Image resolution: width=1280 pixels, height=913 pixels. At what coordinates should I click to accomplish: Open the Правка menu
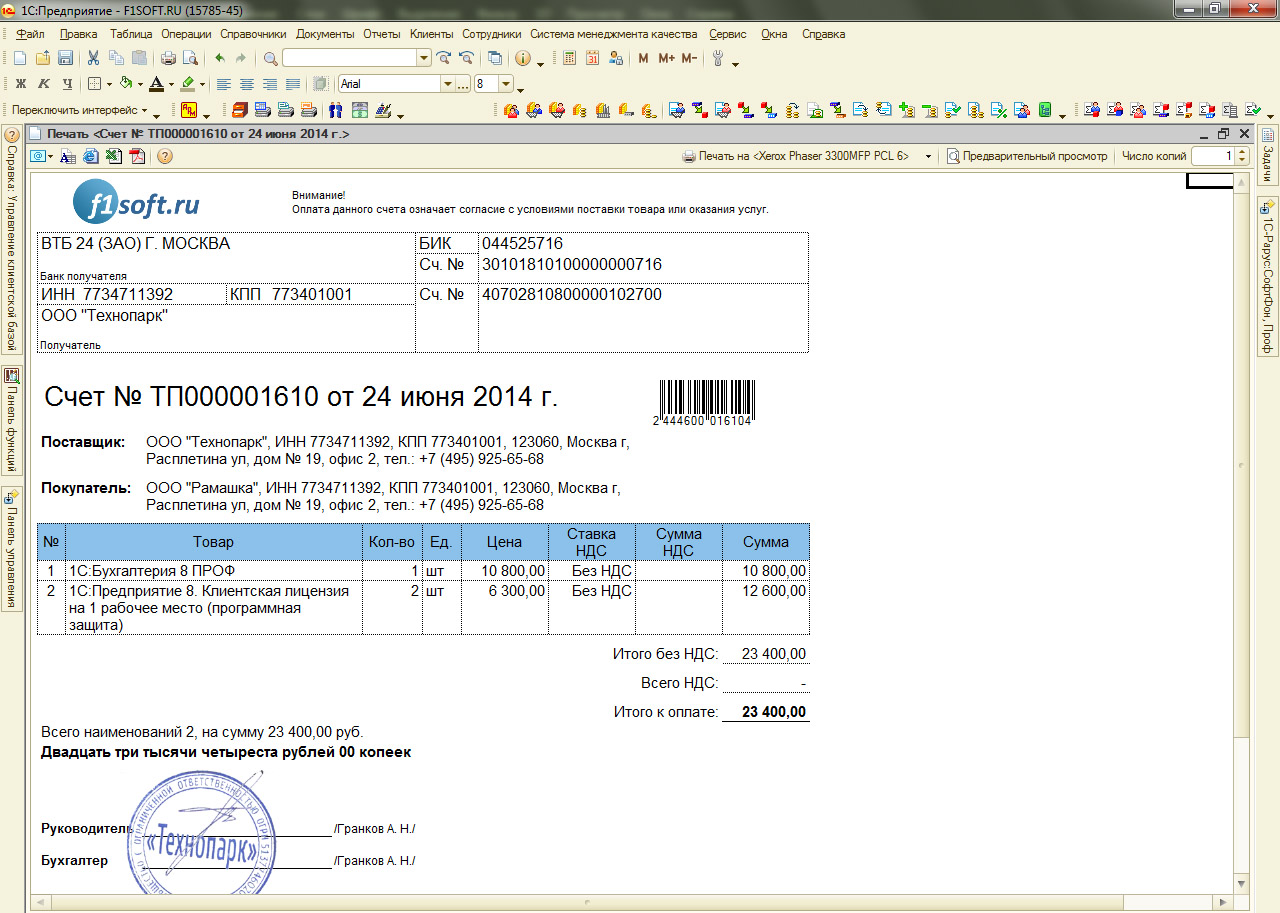pyautogui.click(x=79, y=34)
